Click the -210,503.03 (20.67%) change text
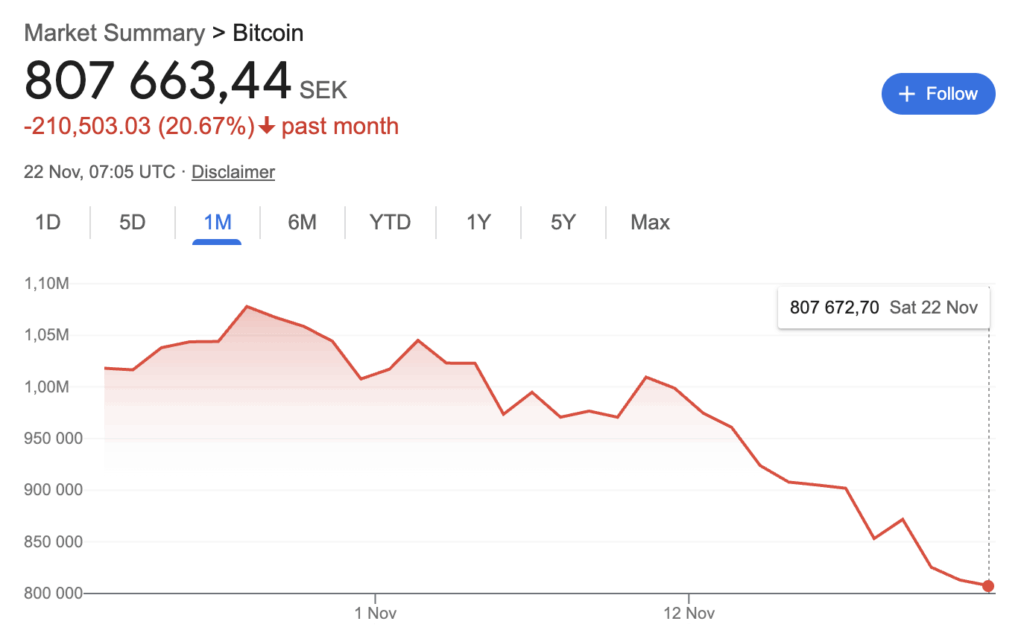The height and width of the screenshot is (630, 1024). (138, 126)
